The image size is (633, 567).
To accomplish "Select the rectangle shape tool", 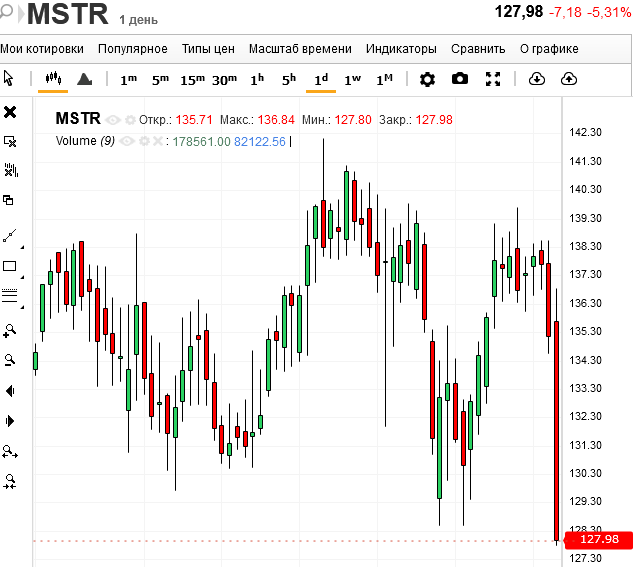I will click(x=10, y=266).
